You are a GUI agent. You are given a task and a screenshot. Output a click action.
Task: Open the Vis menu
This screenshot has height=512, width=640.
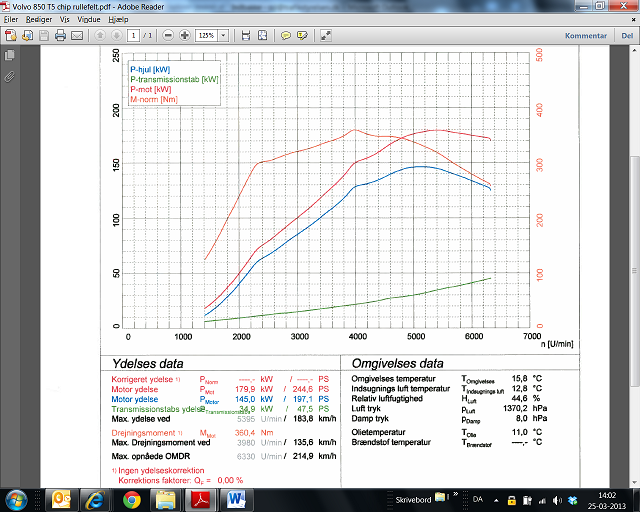tap(64, 20)
